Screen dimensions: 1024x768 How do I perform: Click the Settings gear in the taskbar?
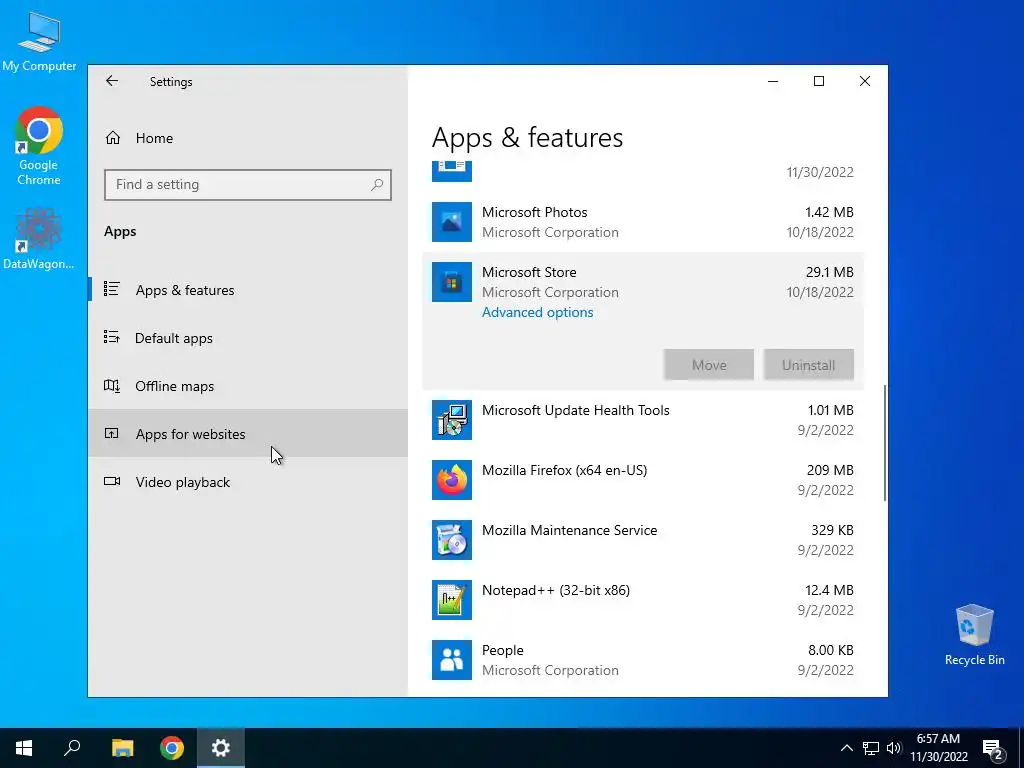pyautogui.click(x=221, y=748)
